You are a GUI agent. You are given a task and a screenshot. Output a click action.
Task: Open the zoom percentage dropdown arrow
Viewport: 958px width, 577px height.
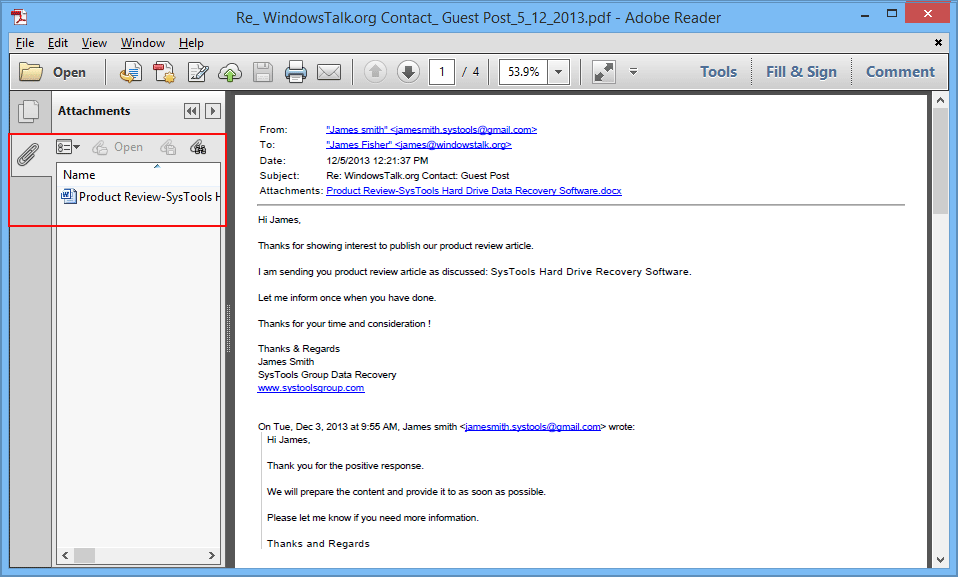558,72
